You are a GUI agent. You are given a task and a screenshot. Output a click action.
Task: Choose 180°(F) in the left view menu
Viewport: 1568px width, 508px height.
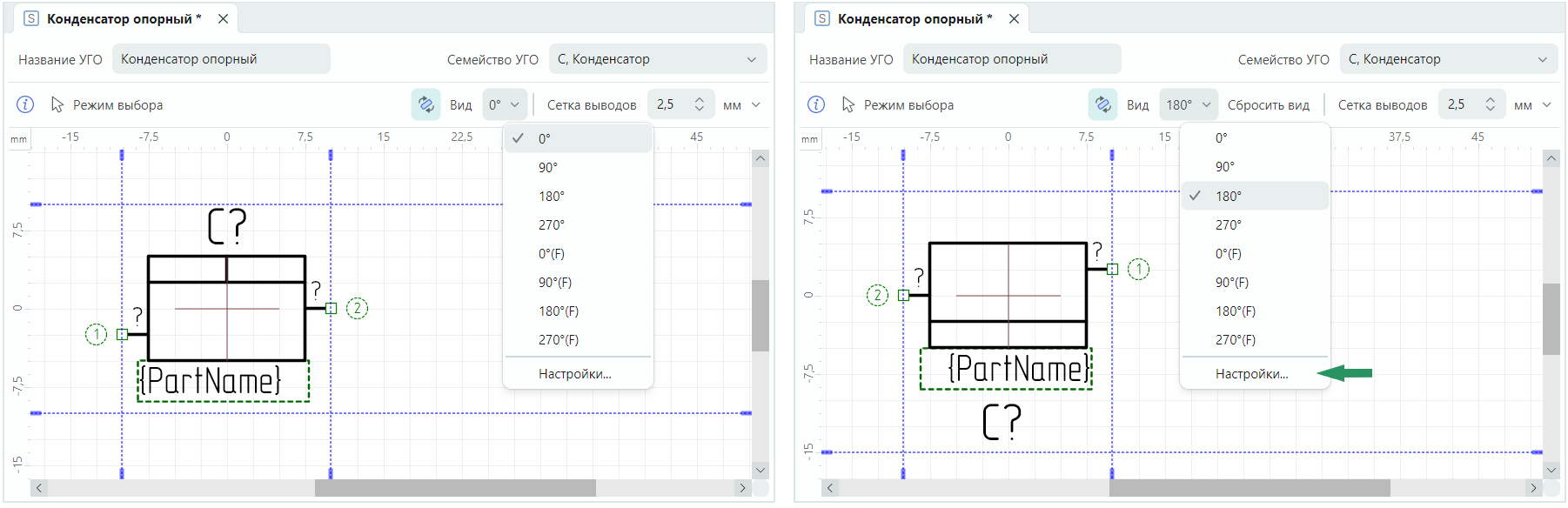coord(579,311)
